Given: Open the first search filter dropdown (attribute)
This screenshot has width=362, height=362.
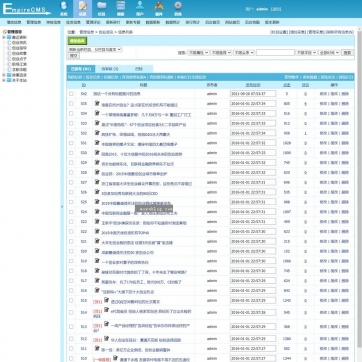Looking at the screenshot, I should pos(198,53).
